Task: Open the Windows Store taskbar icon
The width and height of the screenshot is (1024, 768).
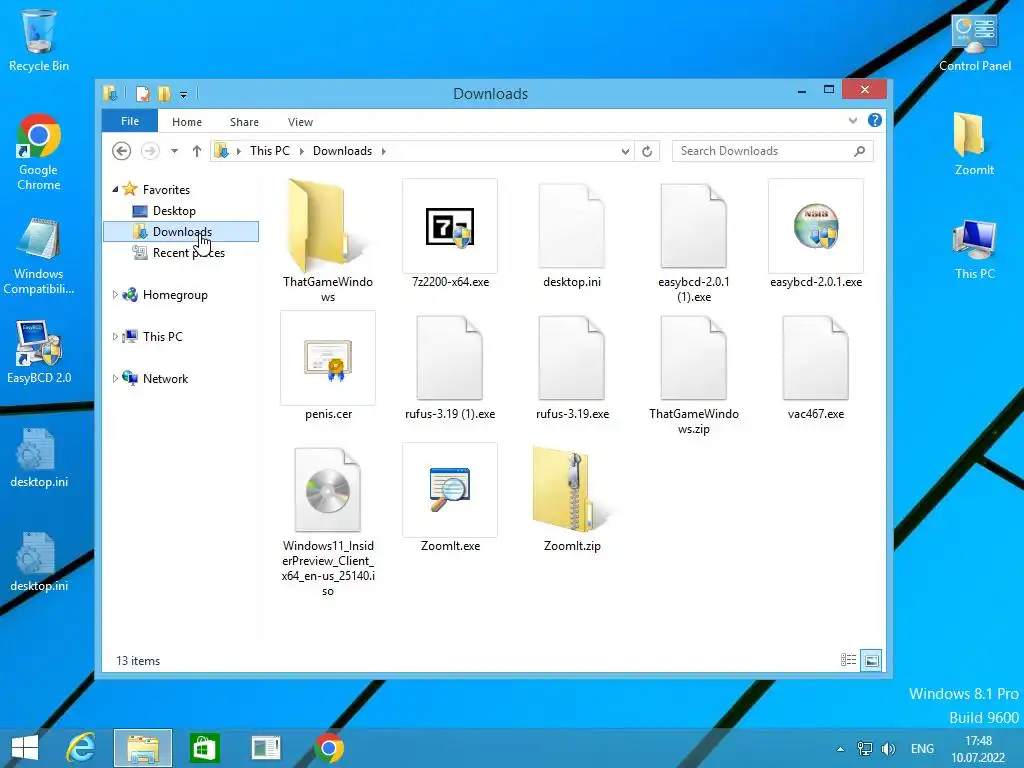Action: [x=204, y=748]
